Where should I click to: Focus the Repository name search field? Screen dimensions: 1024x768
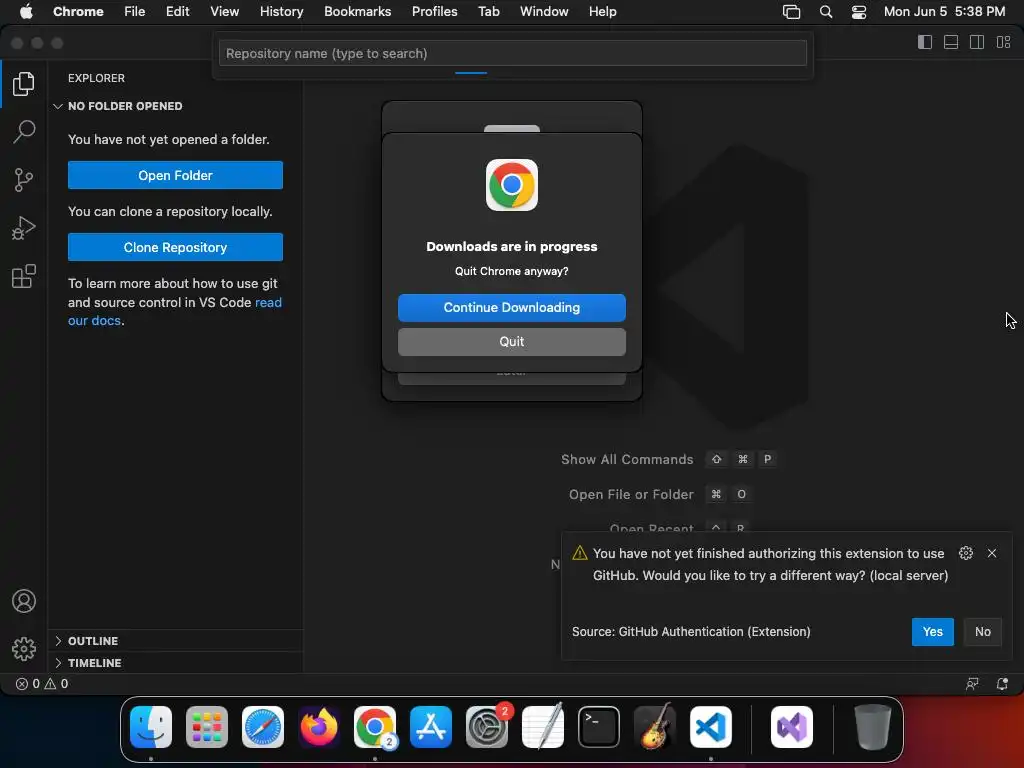[513, 54]
